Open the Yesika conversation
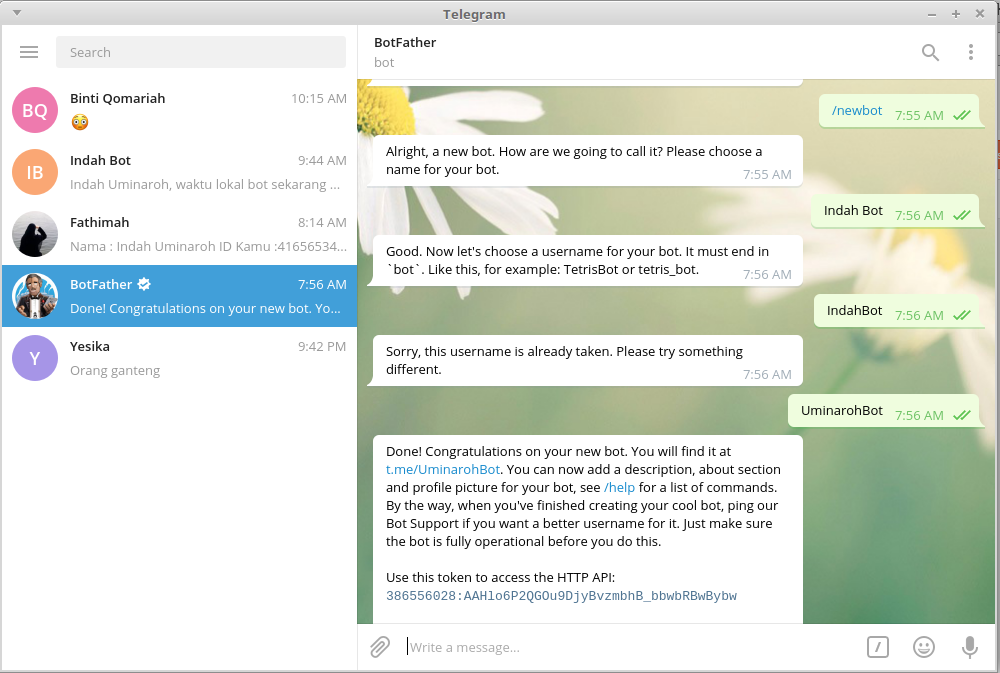 tap(180, 358)
